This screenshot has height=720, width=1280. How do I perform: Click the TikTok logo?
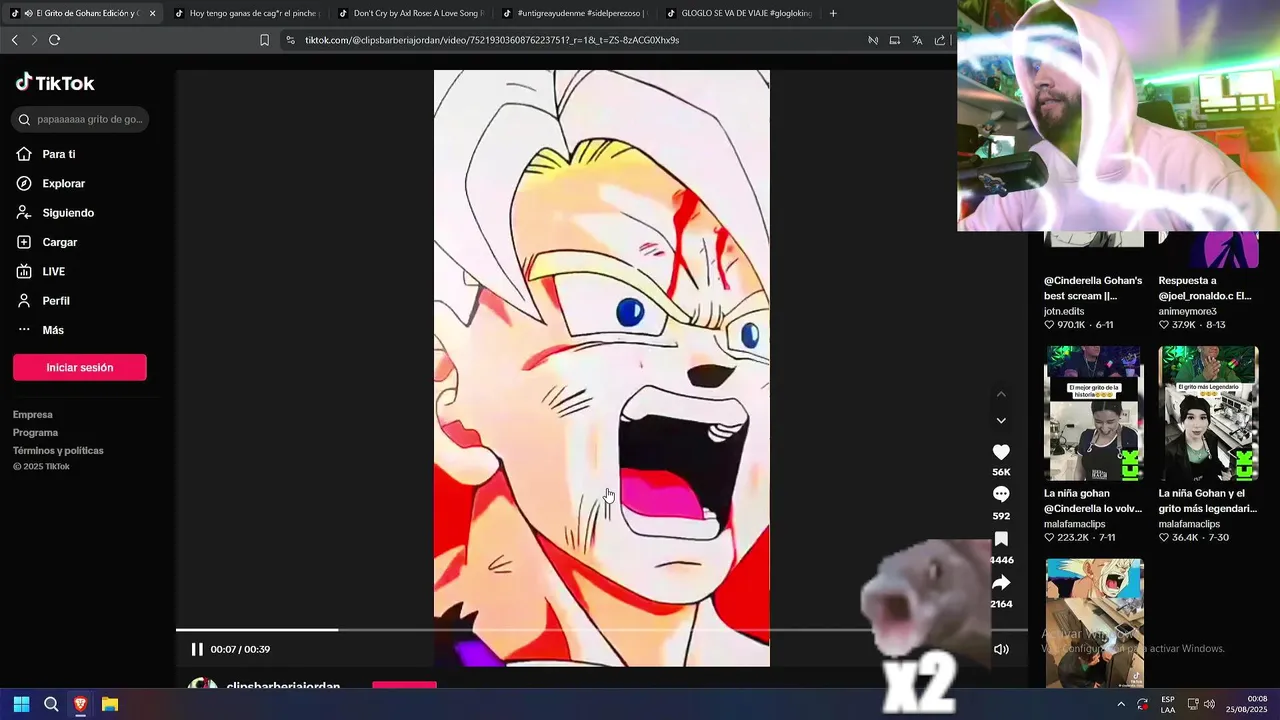(55, 83)
